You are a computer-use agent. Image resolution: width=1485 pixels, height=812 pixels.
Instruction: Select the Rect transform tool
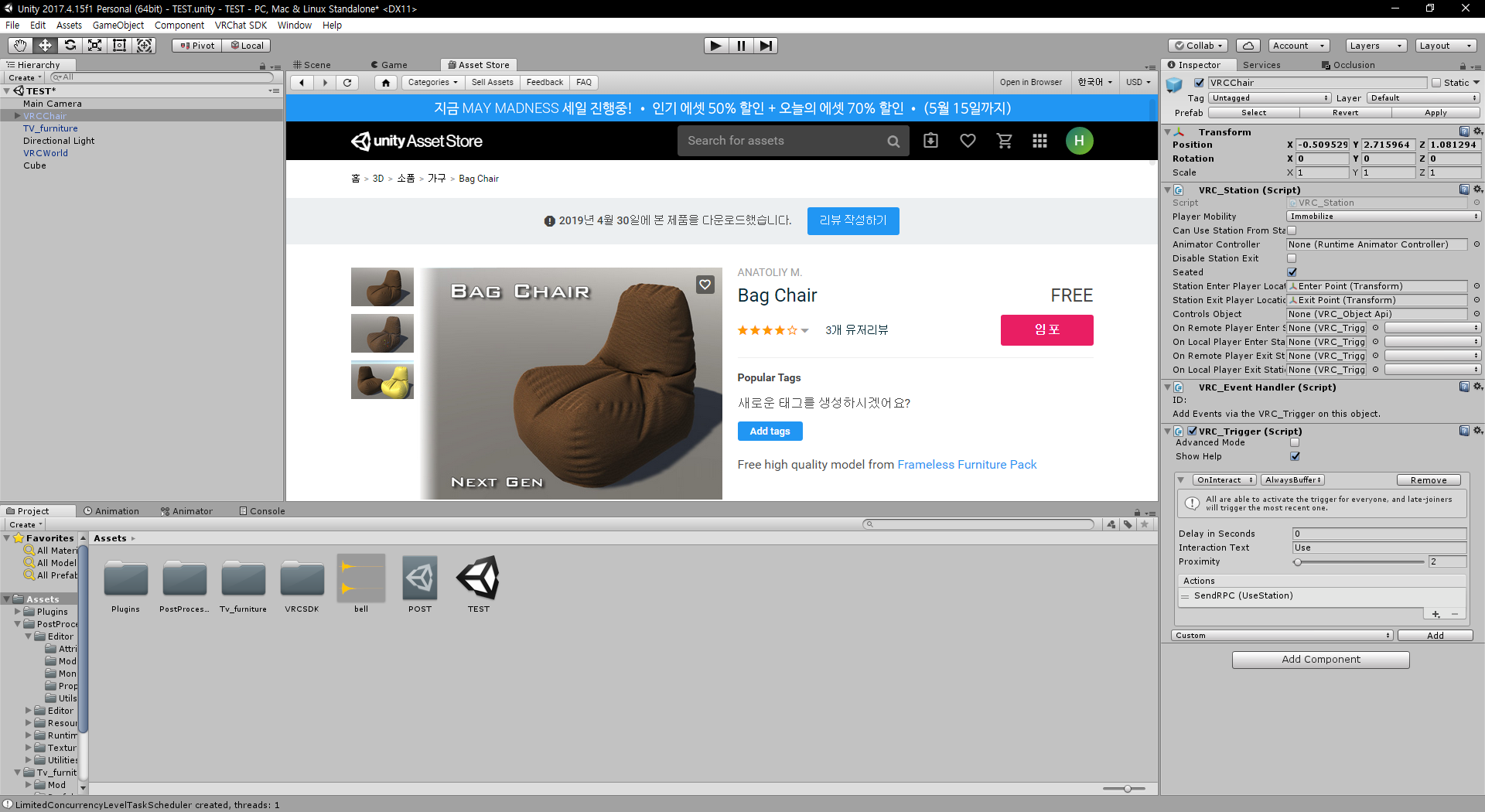(119, 46)
